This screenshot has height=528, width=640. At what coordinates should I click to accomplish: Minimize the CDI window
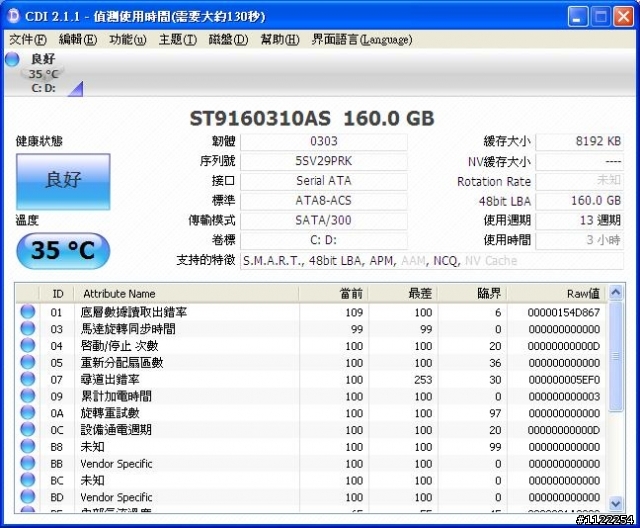(x=578, y=17)
